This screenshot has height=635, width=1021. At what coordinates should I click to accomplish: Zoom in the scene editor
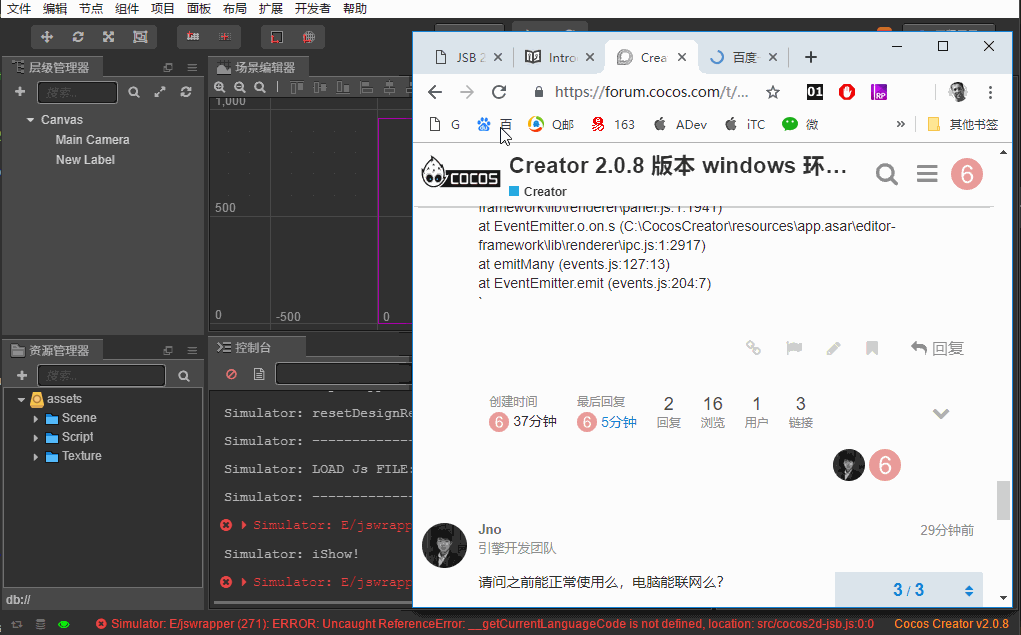pos(220,87)
